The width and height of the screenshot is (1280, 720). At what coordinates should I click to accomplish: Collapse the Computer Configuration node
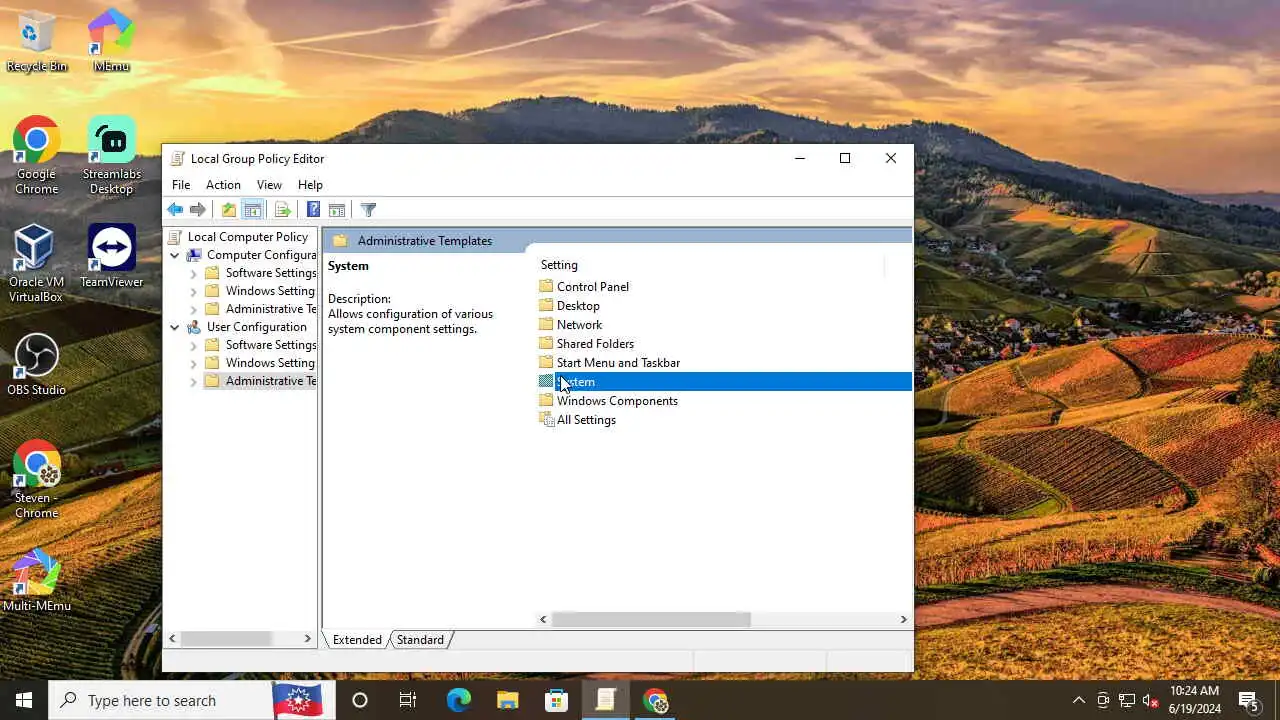(175, 255)
